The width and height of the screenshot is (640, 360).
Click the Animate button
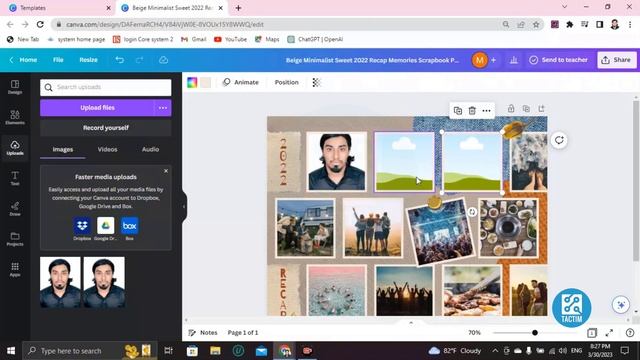241,82
